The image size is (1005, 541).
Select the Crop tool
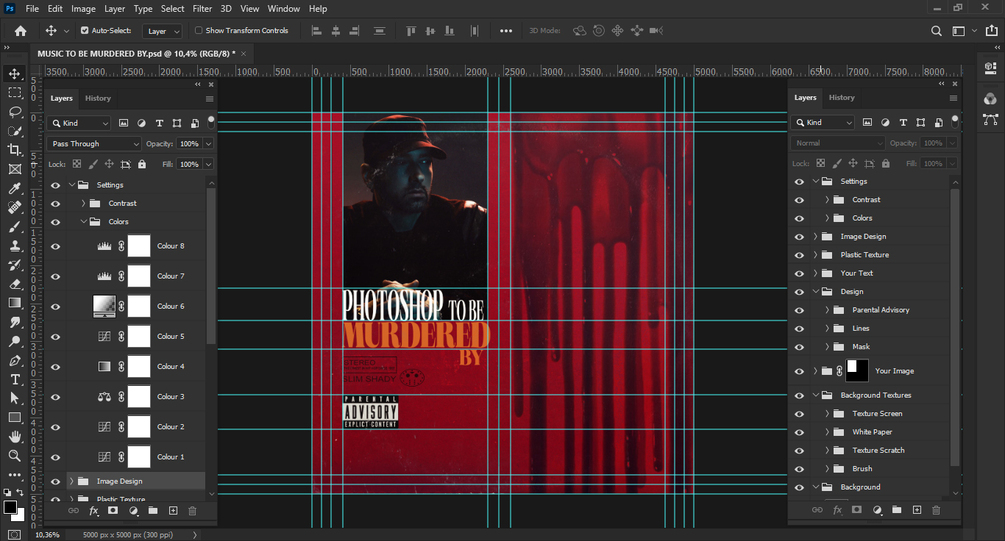coord(14,150)
